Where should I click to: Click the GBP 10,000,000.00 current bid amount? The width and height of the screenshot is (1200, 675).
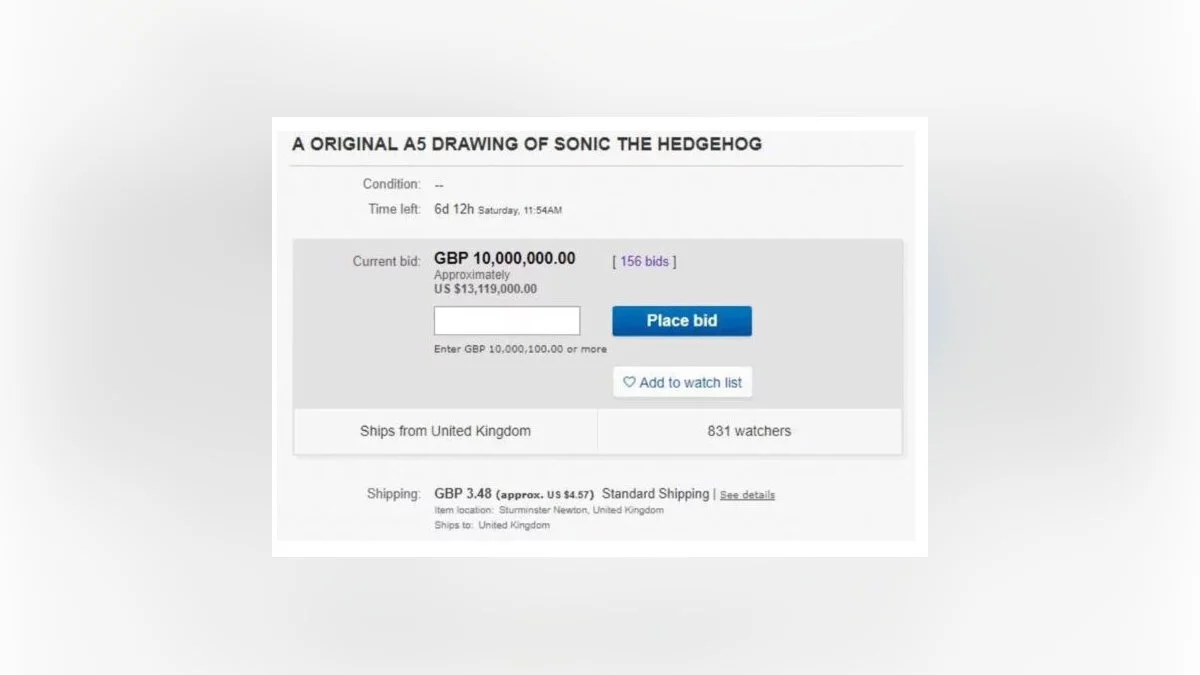pos(505,258)
